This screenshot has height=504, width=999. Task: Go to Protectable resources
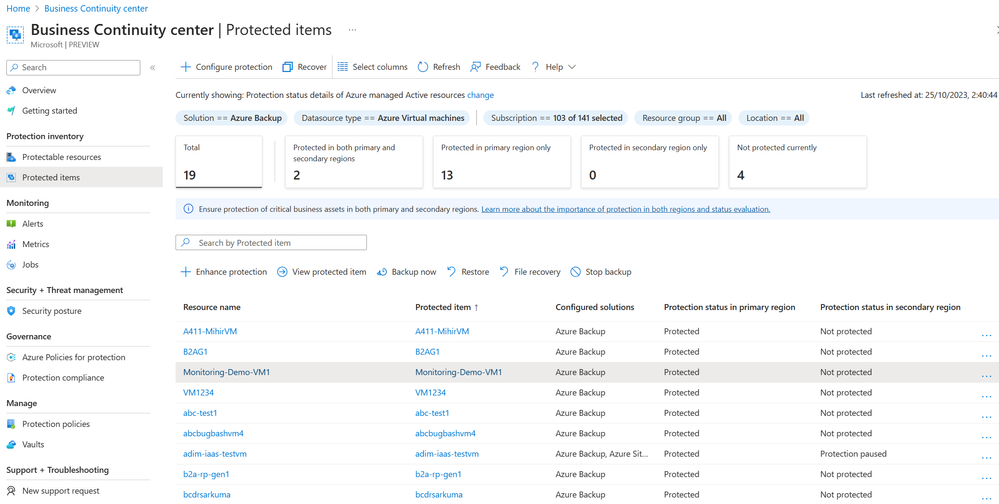[61, 157]
